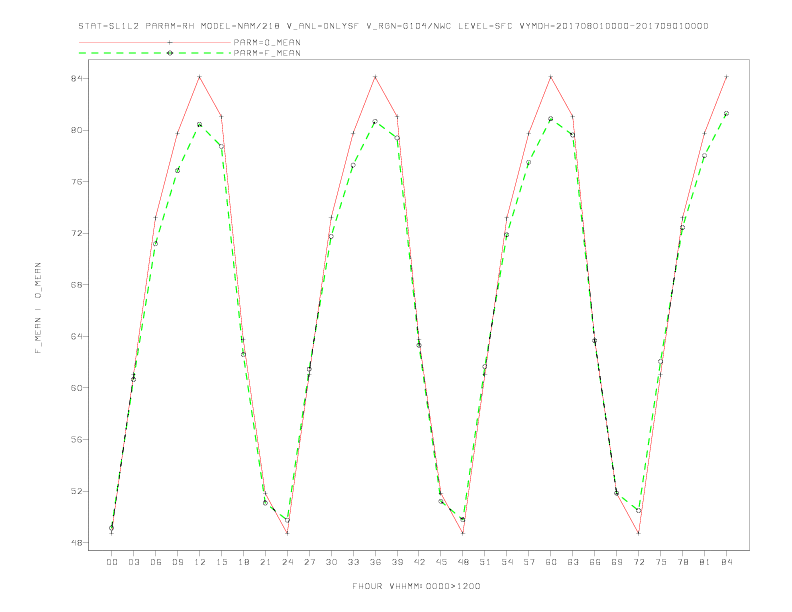Click the x-axis forecast hour label 45
This screenshot has height=612, width=792.
point(441,562)
